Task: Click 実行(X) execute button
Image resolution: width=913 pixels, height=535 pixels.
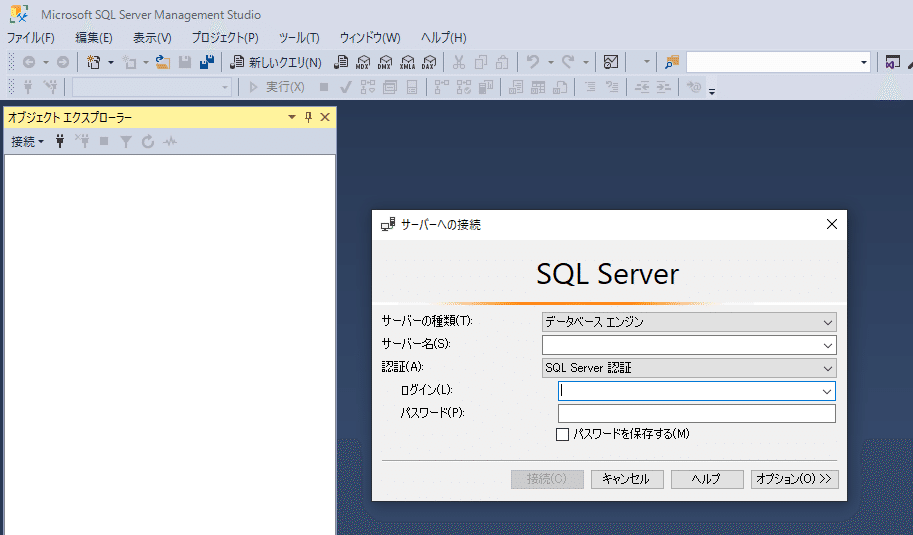Action: point(277,87)
